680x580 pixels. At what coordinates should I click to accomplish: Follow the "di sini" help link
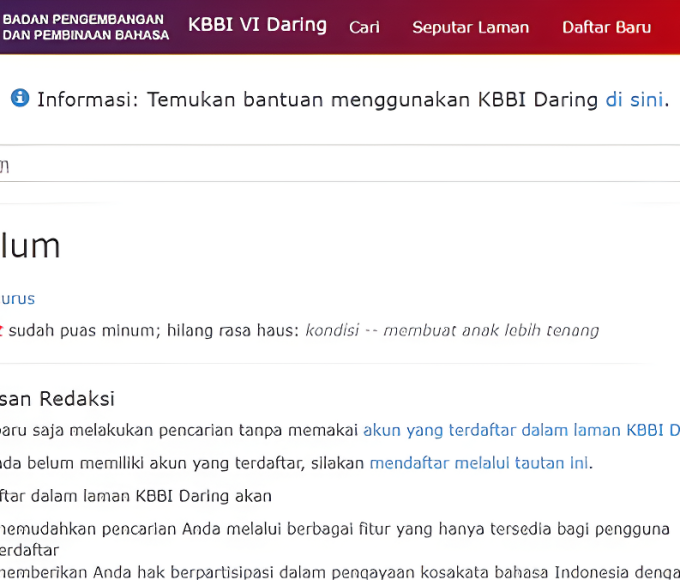click(634, 99)
